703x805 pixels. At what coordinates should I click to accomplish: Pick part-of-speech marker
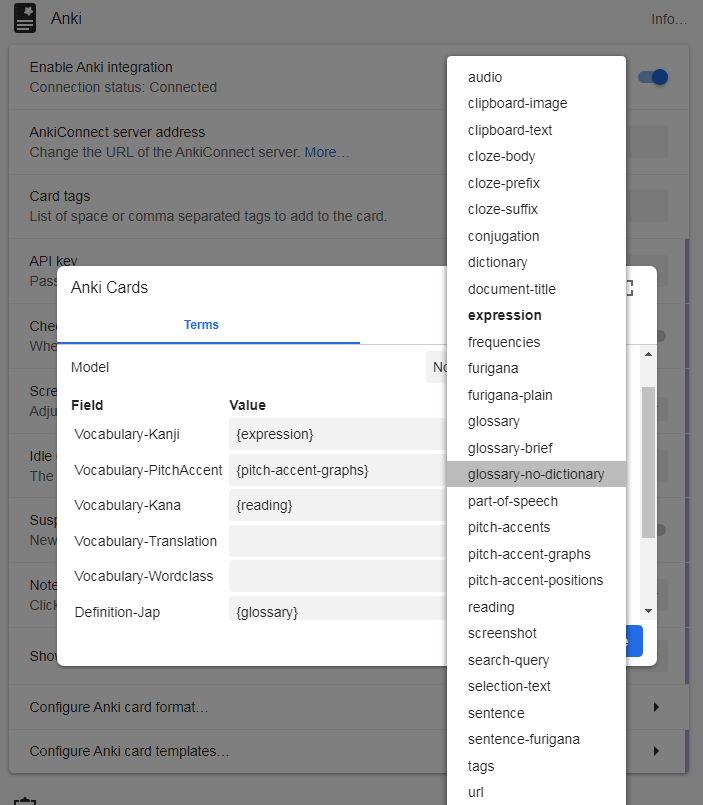[x=536, y=501]
